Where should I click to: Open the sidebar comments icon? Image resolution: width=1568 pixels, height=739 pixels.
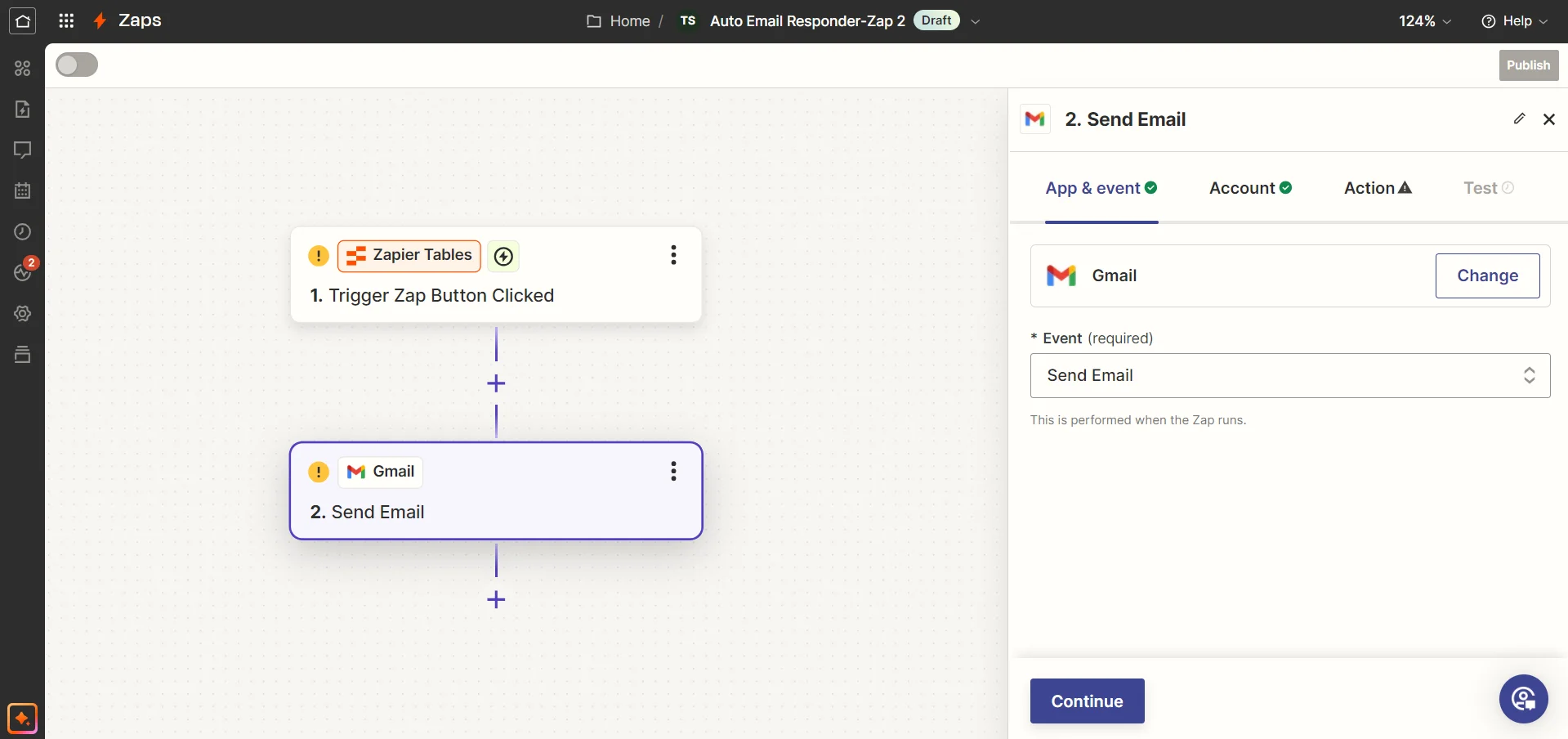pos(22,150)
